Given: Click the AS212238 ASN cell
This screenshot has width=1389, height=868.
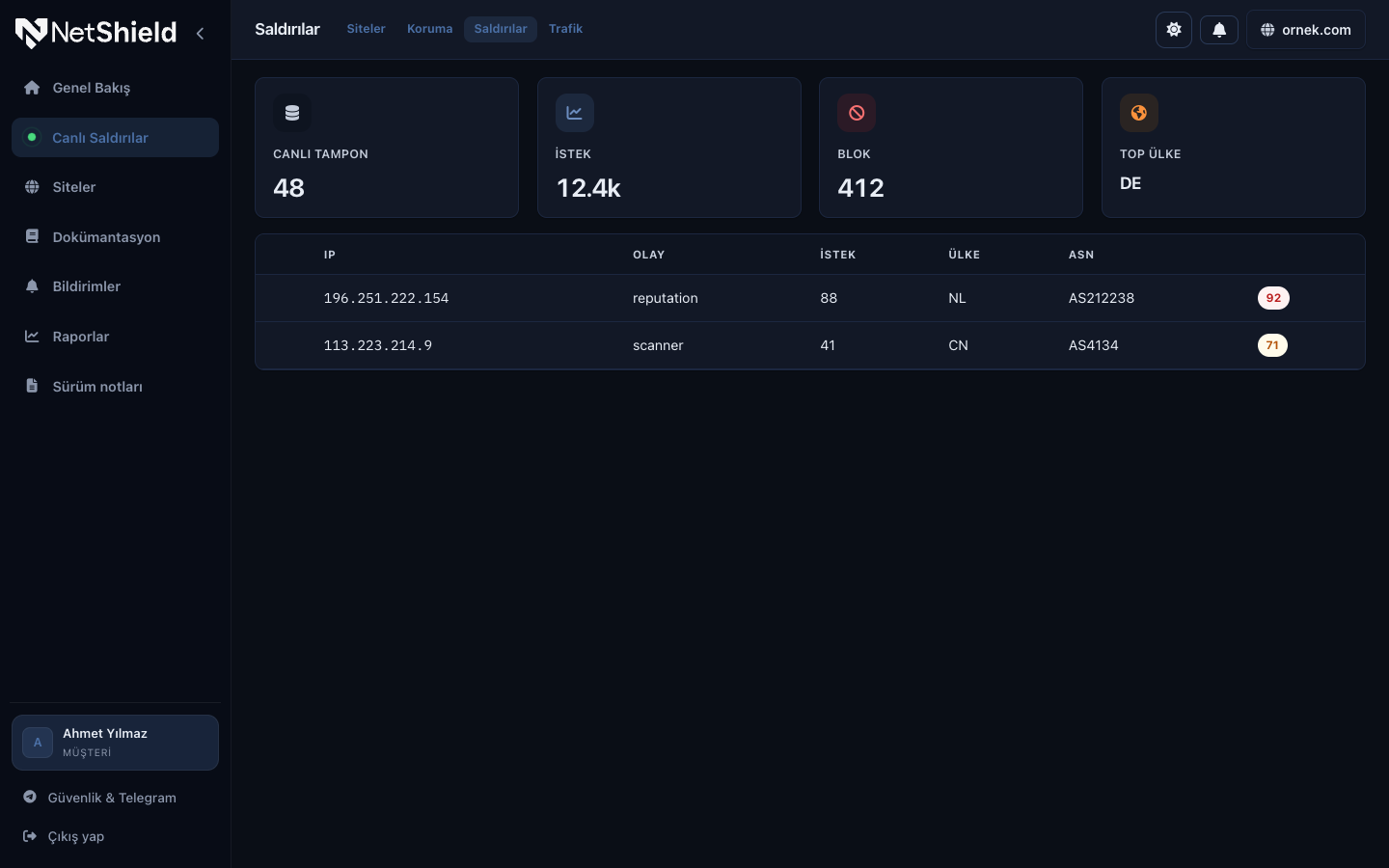Looking at the screenshot, I should 1102,298.
